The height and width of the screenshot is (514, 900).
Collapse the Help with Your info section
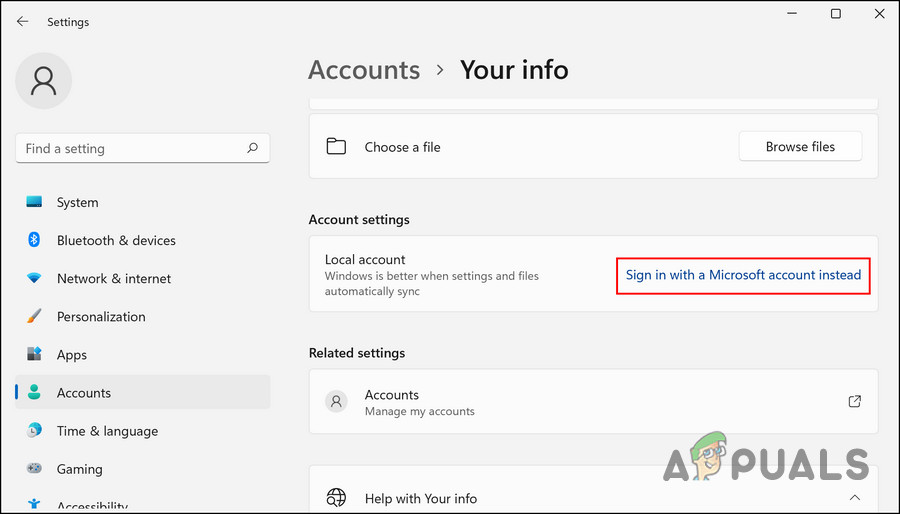coord(855,497)
